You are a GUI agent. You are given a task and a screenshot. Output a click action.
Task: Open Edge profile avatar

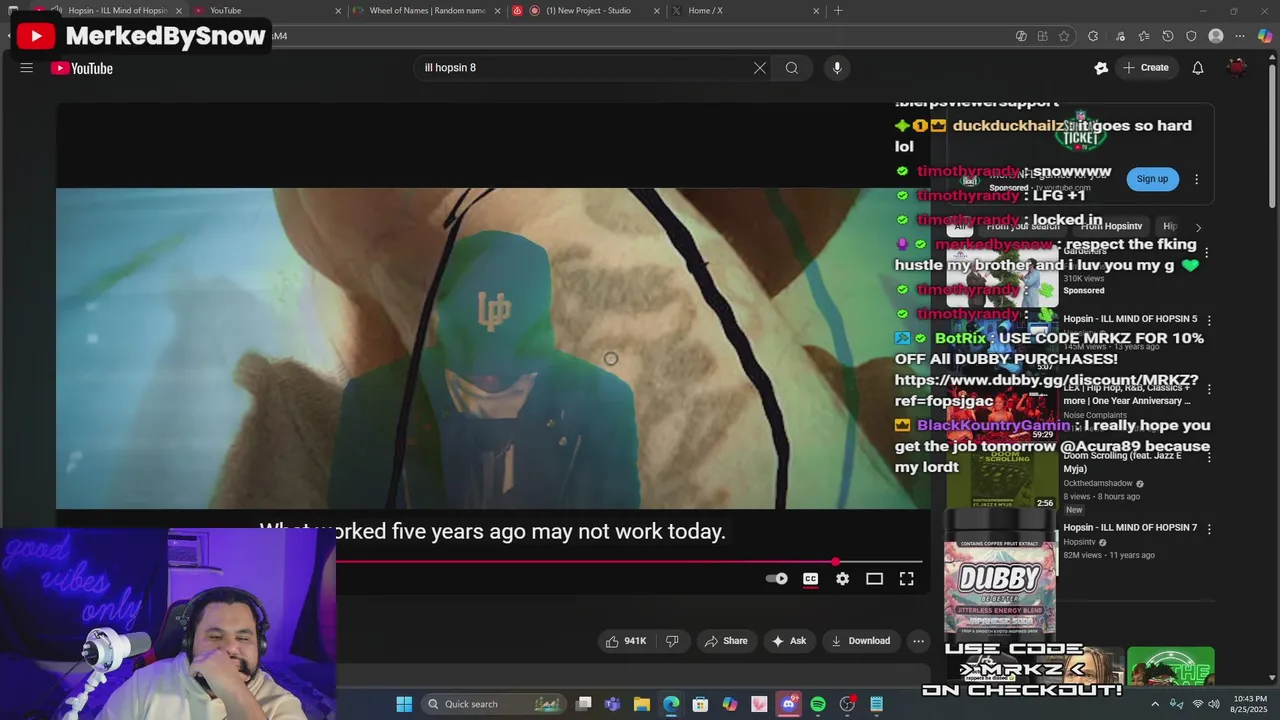coord(1216,36)
